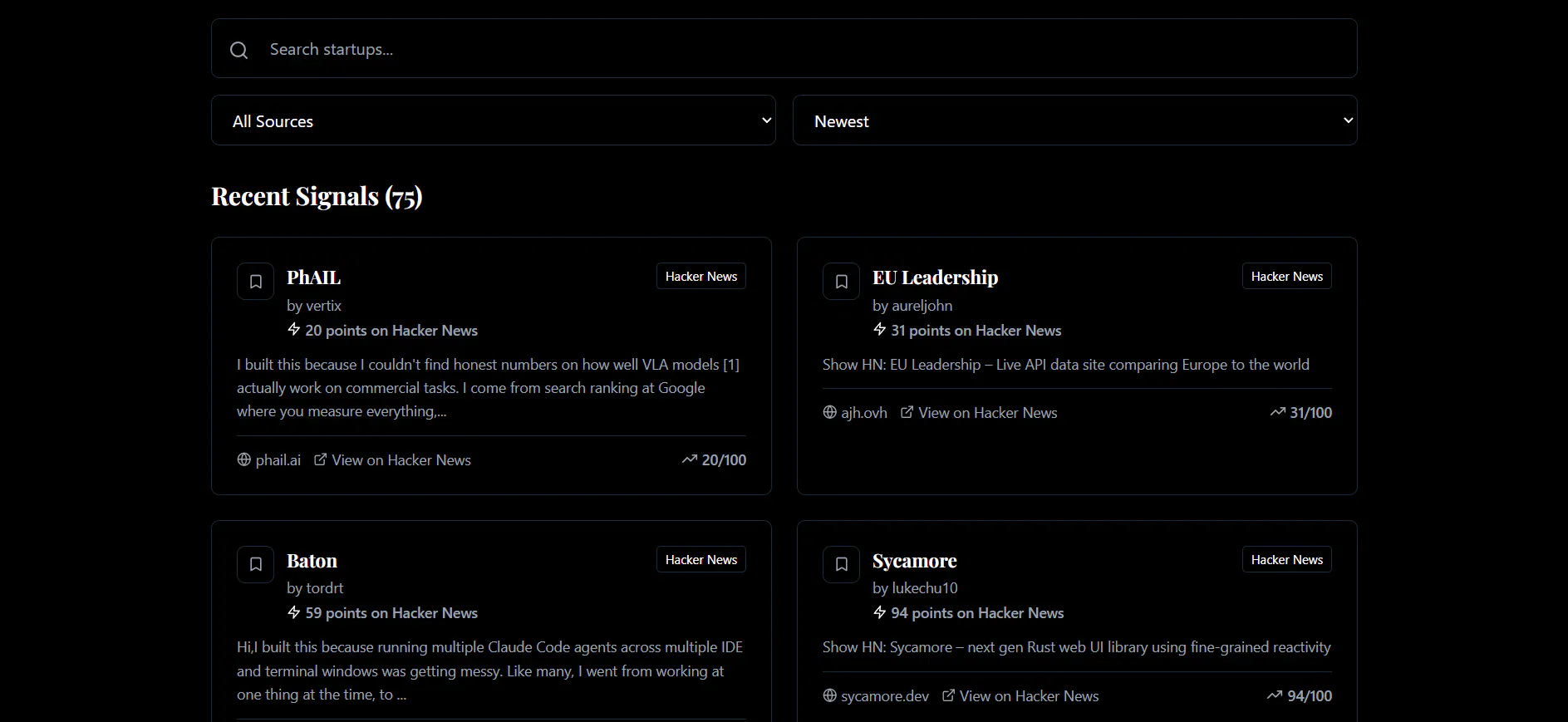Click the search magnifier icon

238,50
